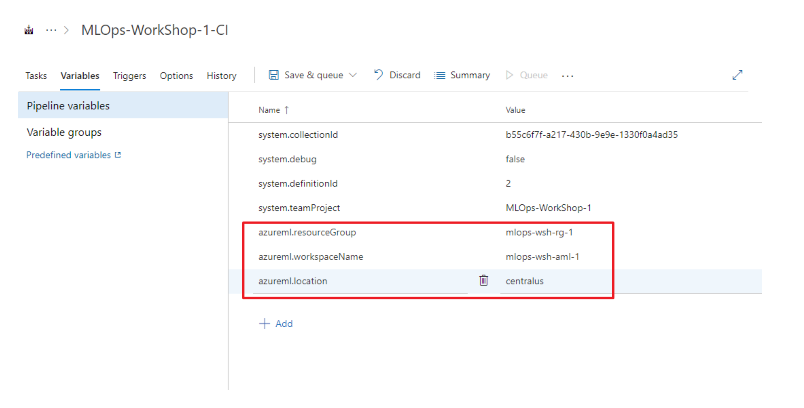The height and width of the screenshot is (408, 804).
Task: Add a new pipeline variable
Action: [276, 323]
